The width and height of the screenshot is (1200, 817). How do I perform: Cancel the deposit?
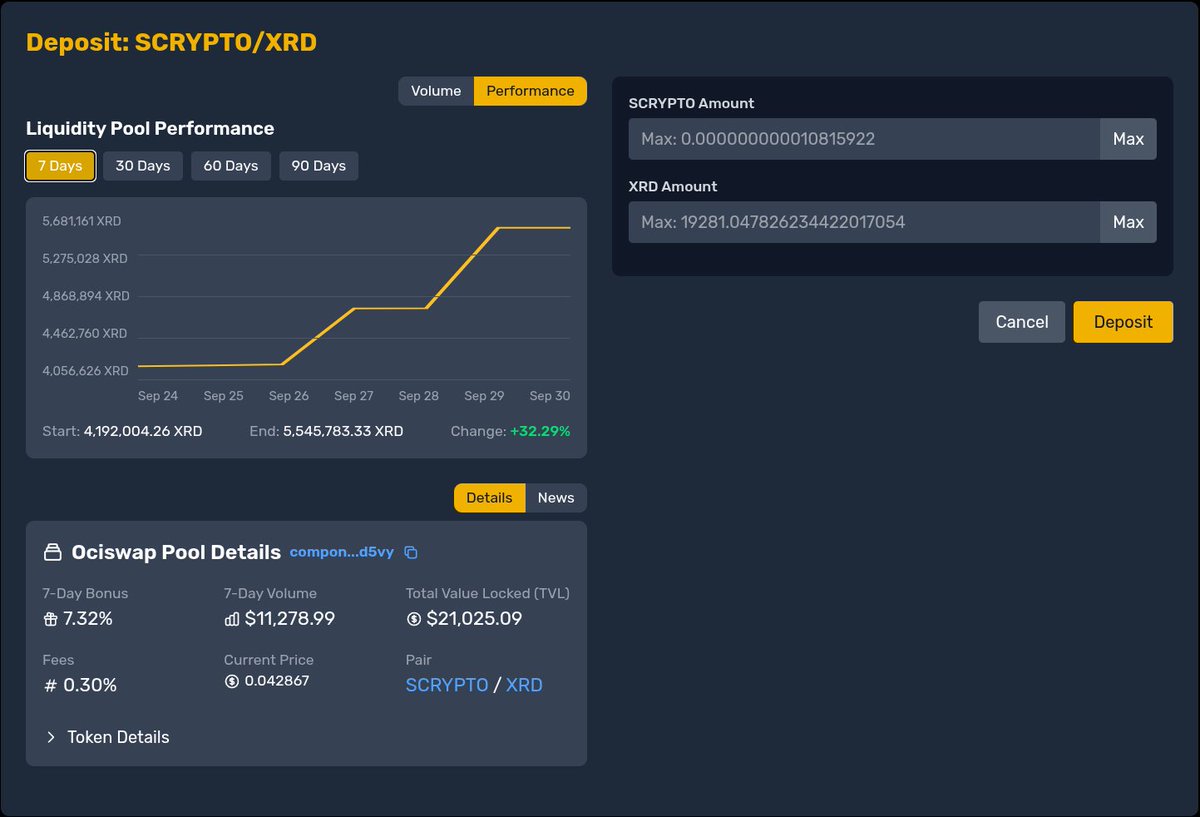click(1022, 322)
